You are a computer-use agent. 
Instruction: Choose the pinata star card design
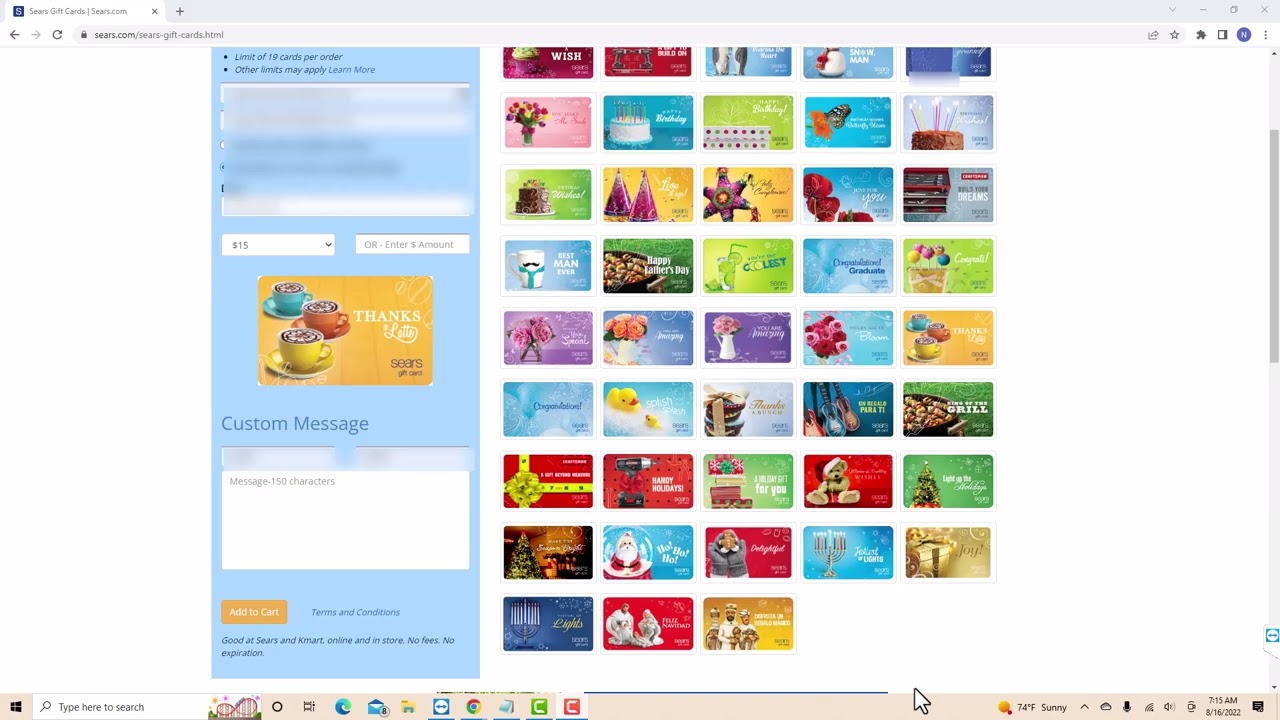(x=748, y=194)
